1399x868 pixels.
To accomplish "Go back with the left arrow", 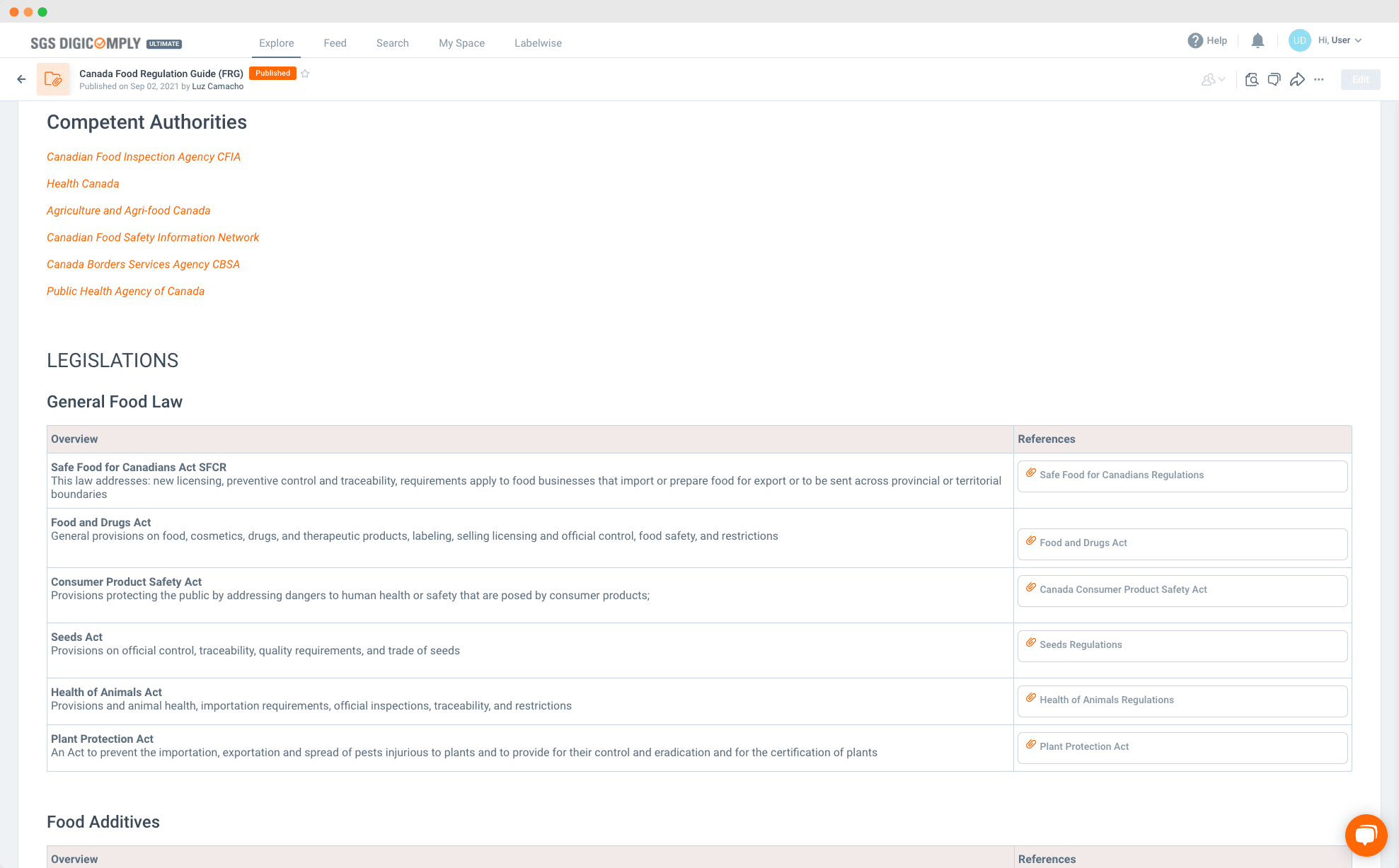I will (x=21, y=79).
